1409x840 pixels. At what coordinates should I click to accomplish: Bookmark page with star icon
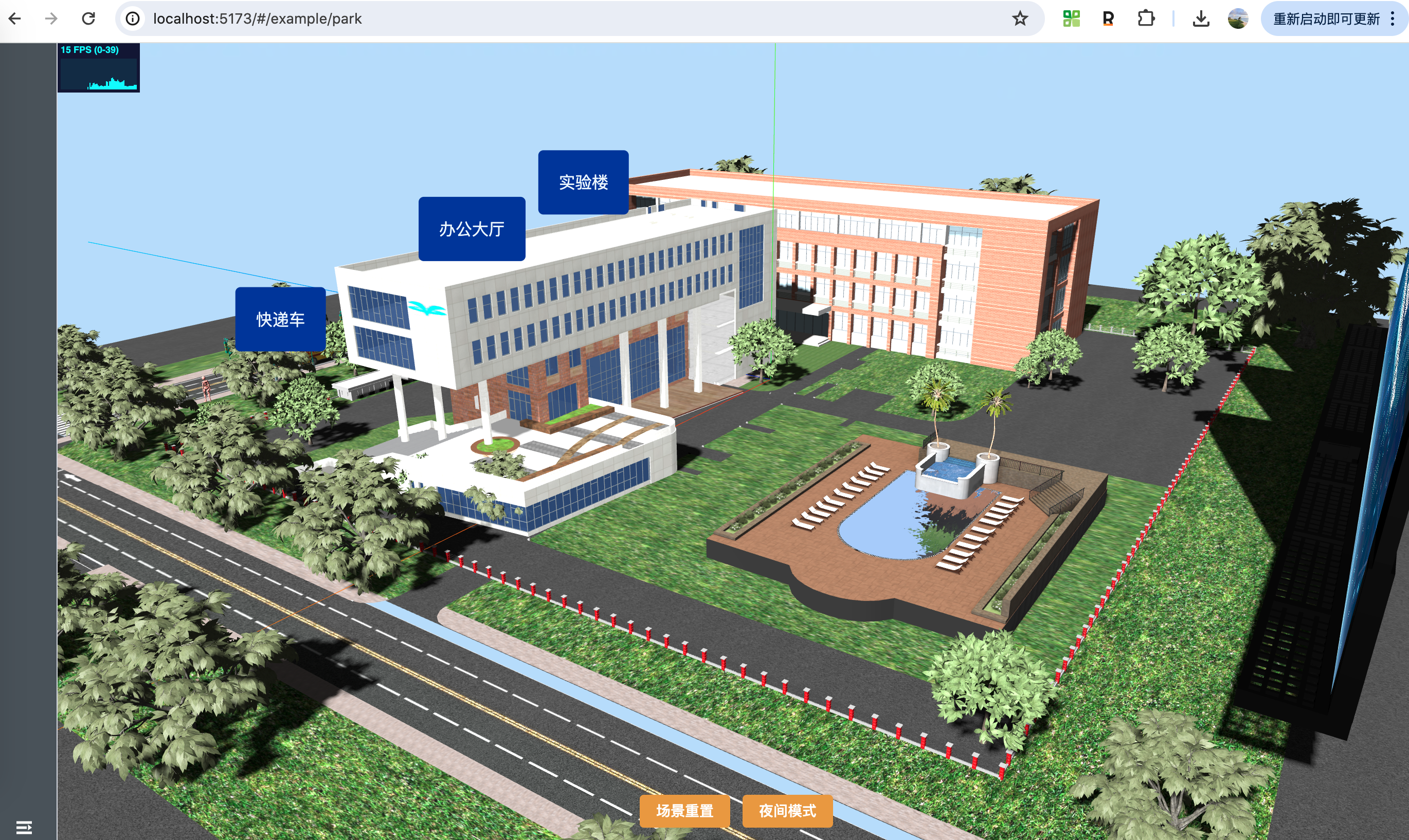pyautogui.click(x=1020, y=19)
